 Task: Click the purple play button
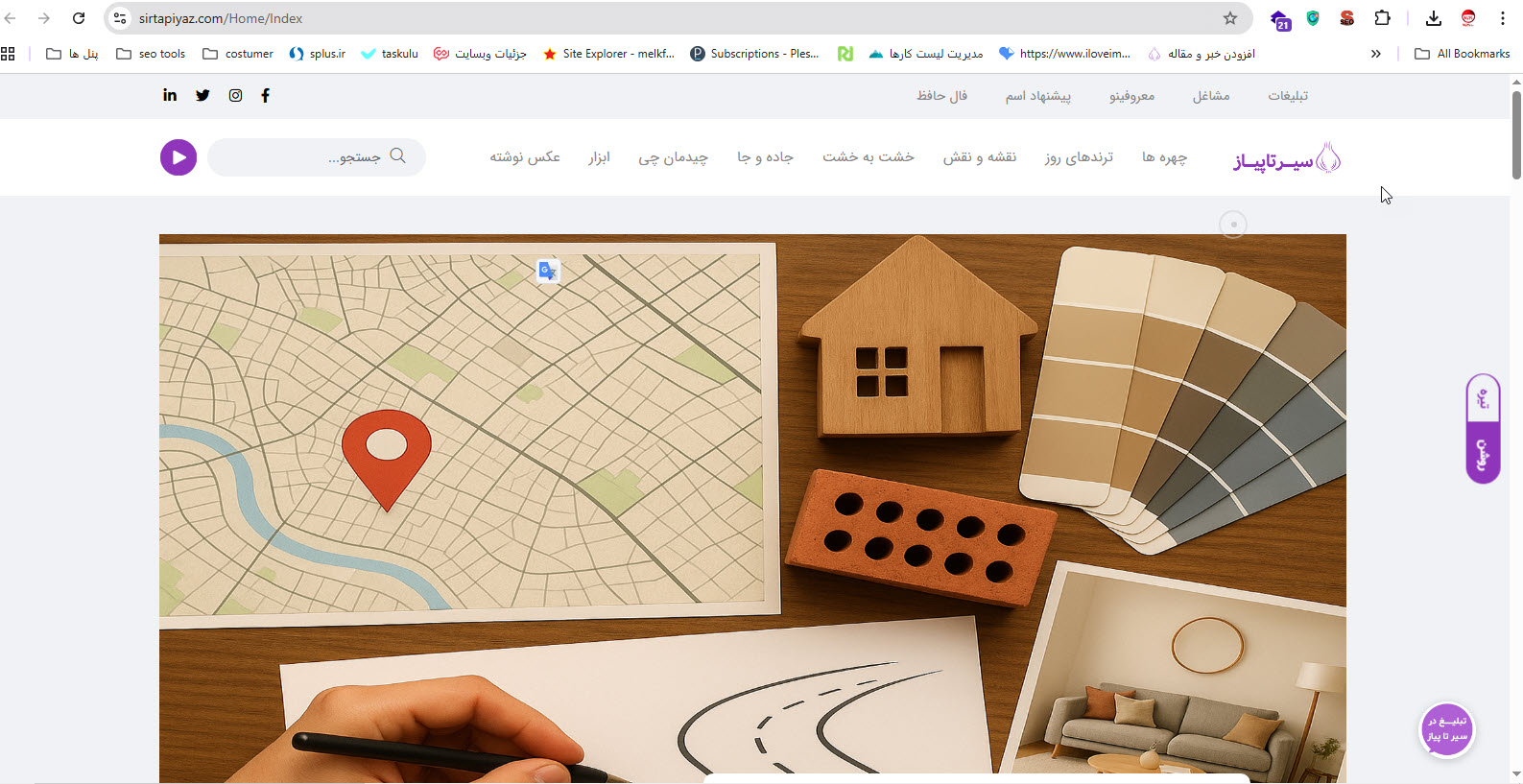point(178,157)
